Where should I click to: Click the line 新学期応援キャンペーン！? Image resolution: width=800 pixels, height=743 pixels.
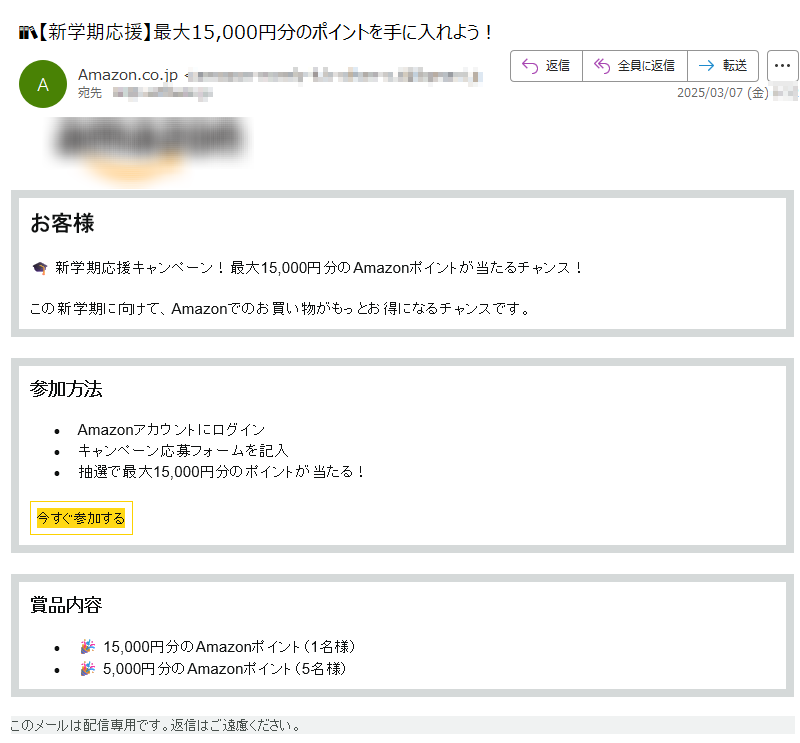coord(307,267)
